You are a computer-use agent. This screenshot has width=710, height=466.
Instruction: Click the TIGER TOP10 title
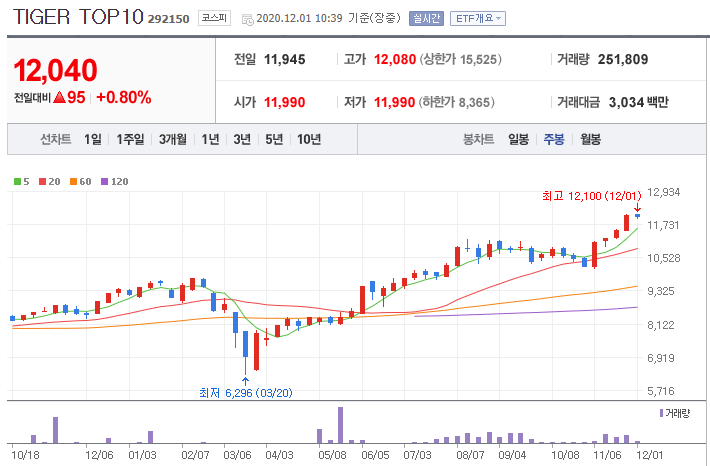pos(78,17)
